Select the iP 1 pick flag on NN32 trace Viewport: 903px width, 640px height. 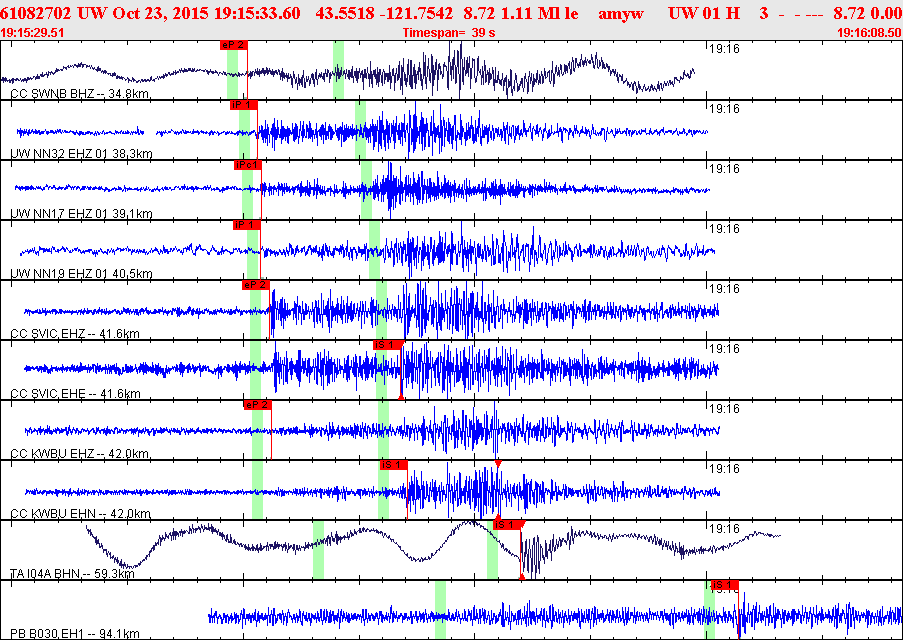243,105
